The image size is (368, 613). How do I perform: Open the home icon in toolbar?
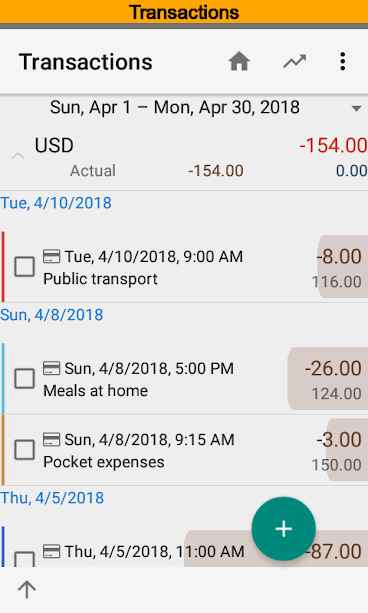point(239,62)
